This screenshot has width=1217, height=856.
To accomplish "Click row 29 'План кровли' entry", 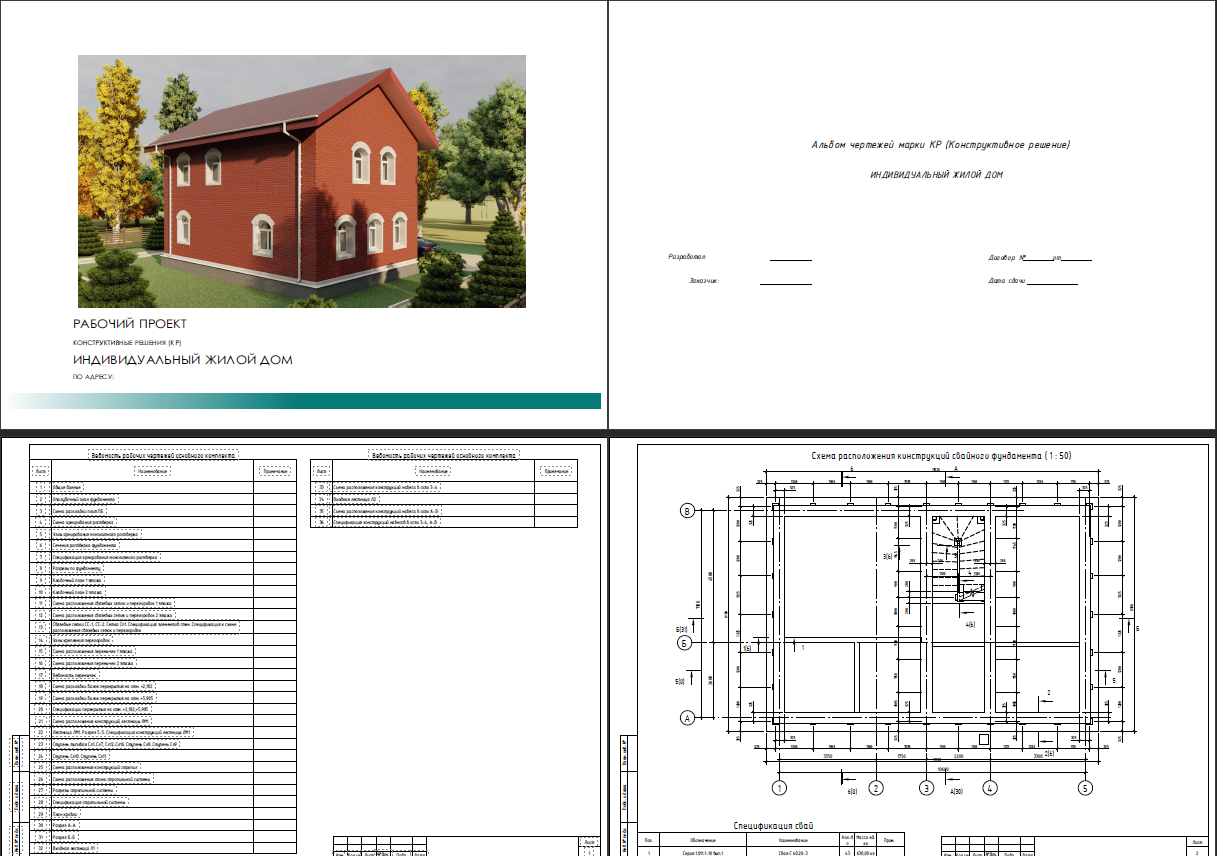I will [164, 815].
